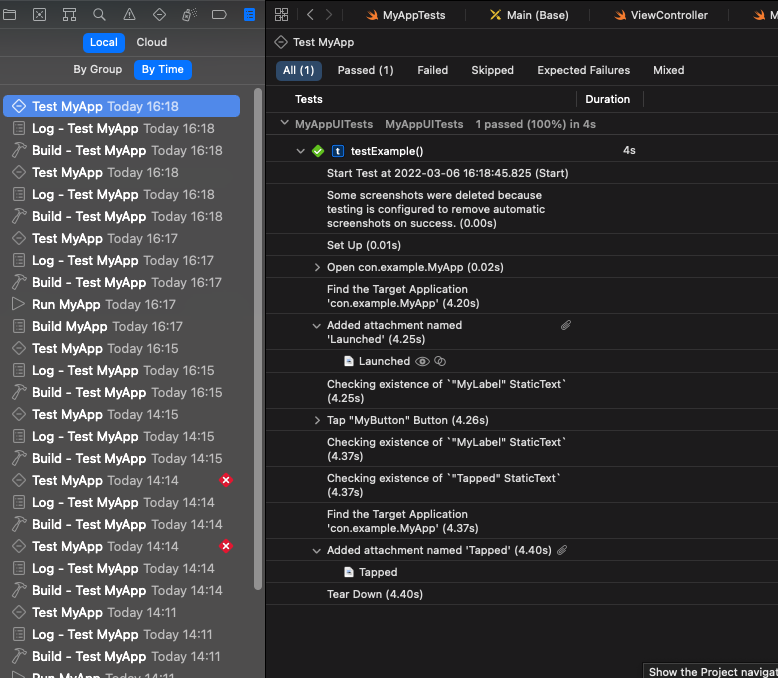This screenshot has height=678, width=778.
Task: Select Test MyApp Today 16:18 selected report
Action: tap(122, 106)
